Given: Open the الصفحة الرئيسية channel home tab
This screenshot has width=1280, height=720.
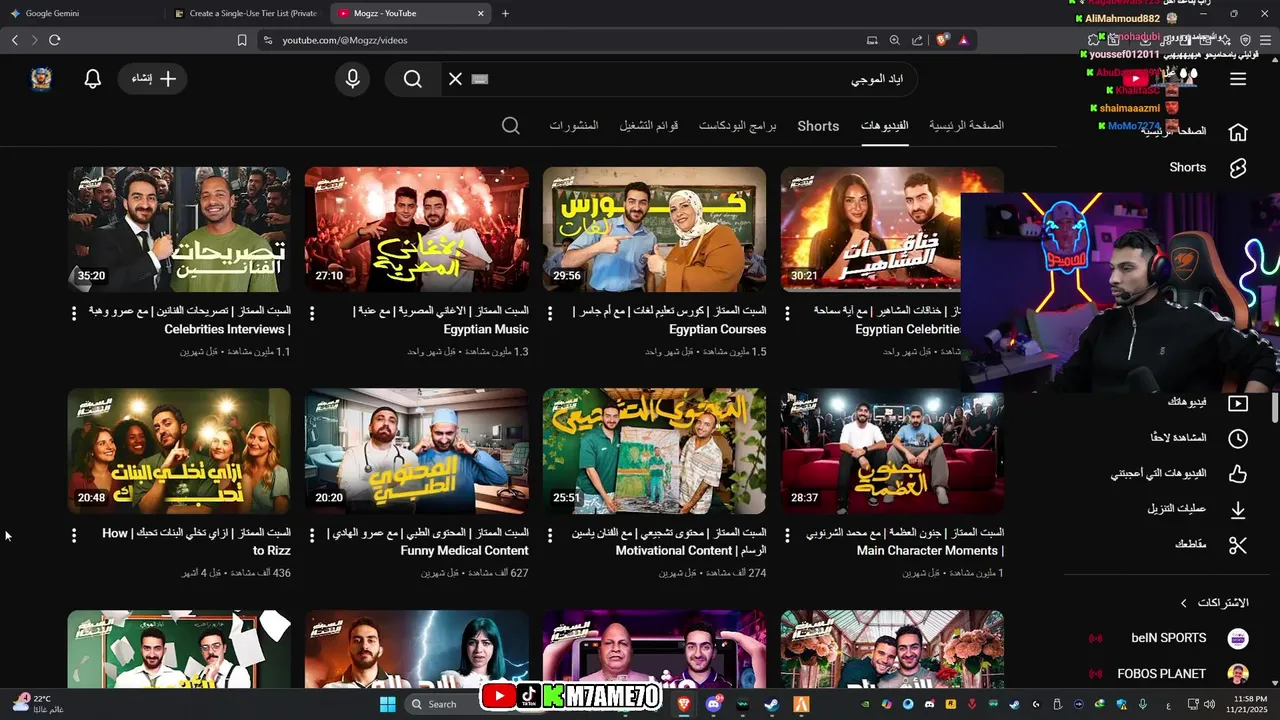Looking at the screenshot, I should pos(966,126).
